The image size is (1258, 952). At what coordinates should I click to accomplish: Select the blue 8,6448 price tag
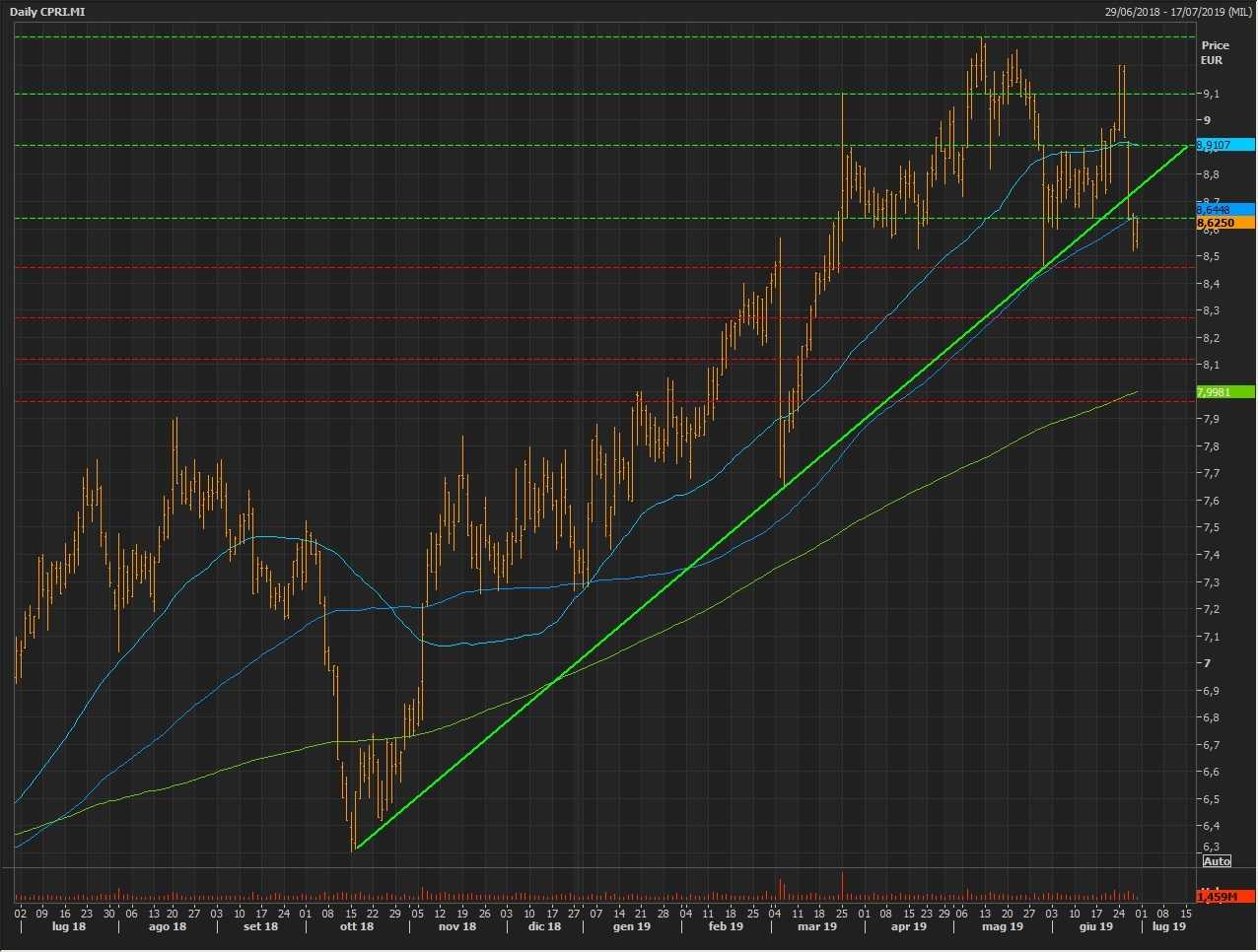tap(1224, 209)
